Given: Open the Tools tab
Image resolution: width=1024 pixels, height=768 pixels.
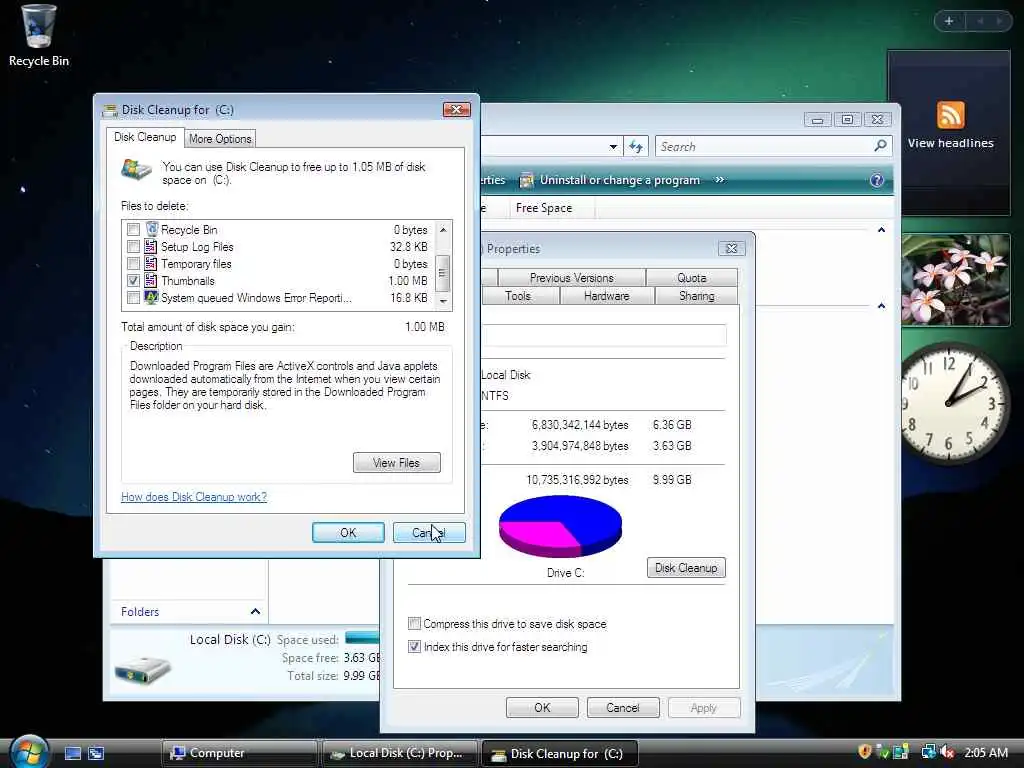Looking at the screenshot, I should (x=518, y=296).
